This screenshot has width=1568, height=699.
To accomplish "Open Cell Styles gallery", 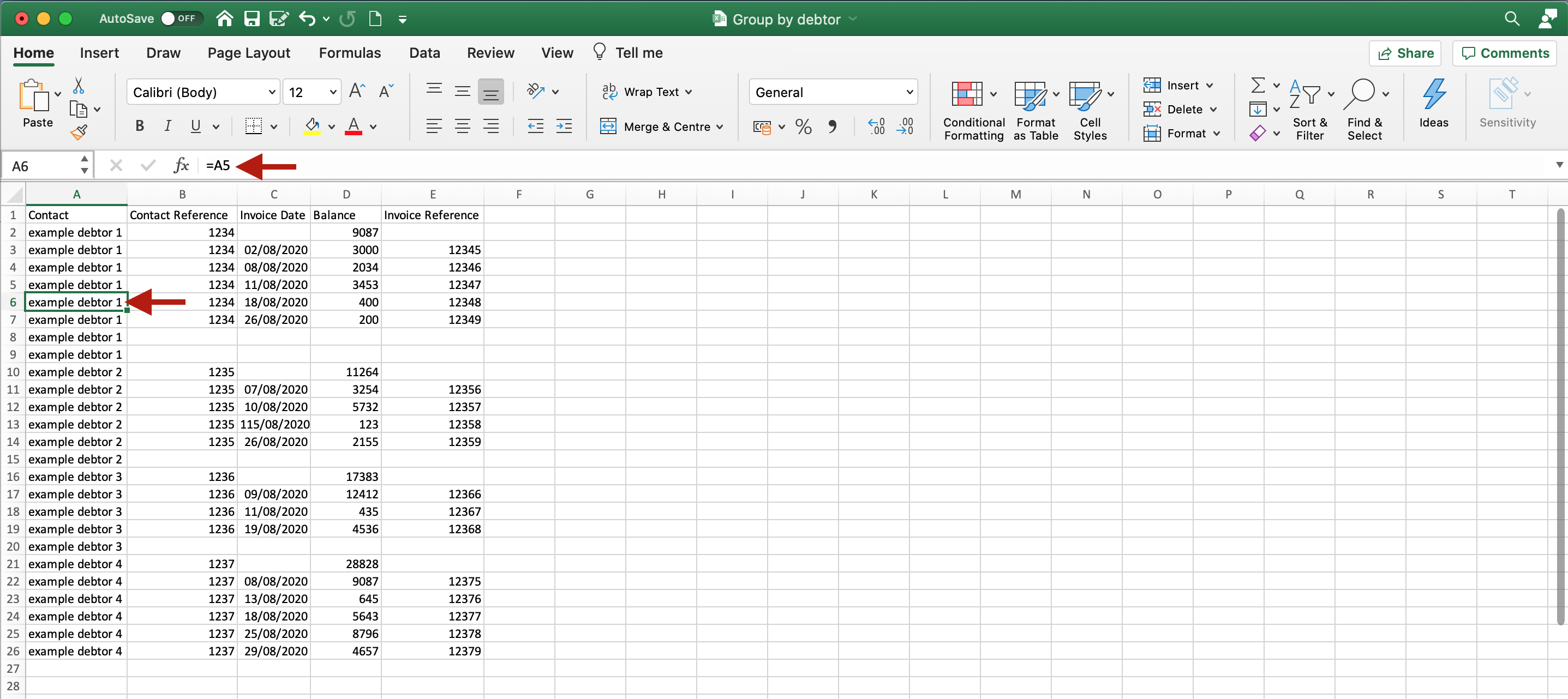I will tap(1090, 111).
